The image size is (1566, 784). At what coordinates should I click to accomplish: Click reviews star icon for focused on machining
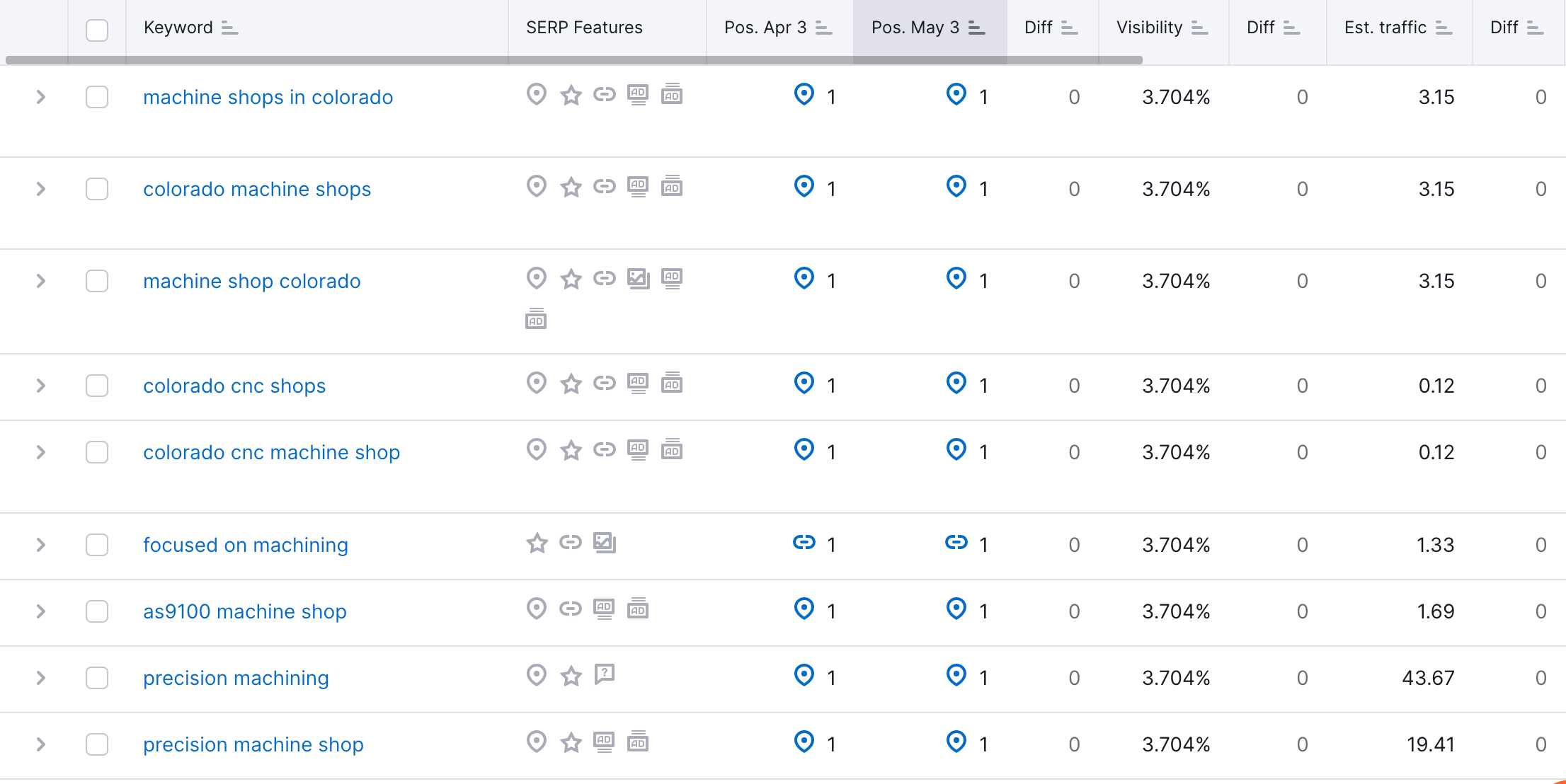[x=537, y=543]
